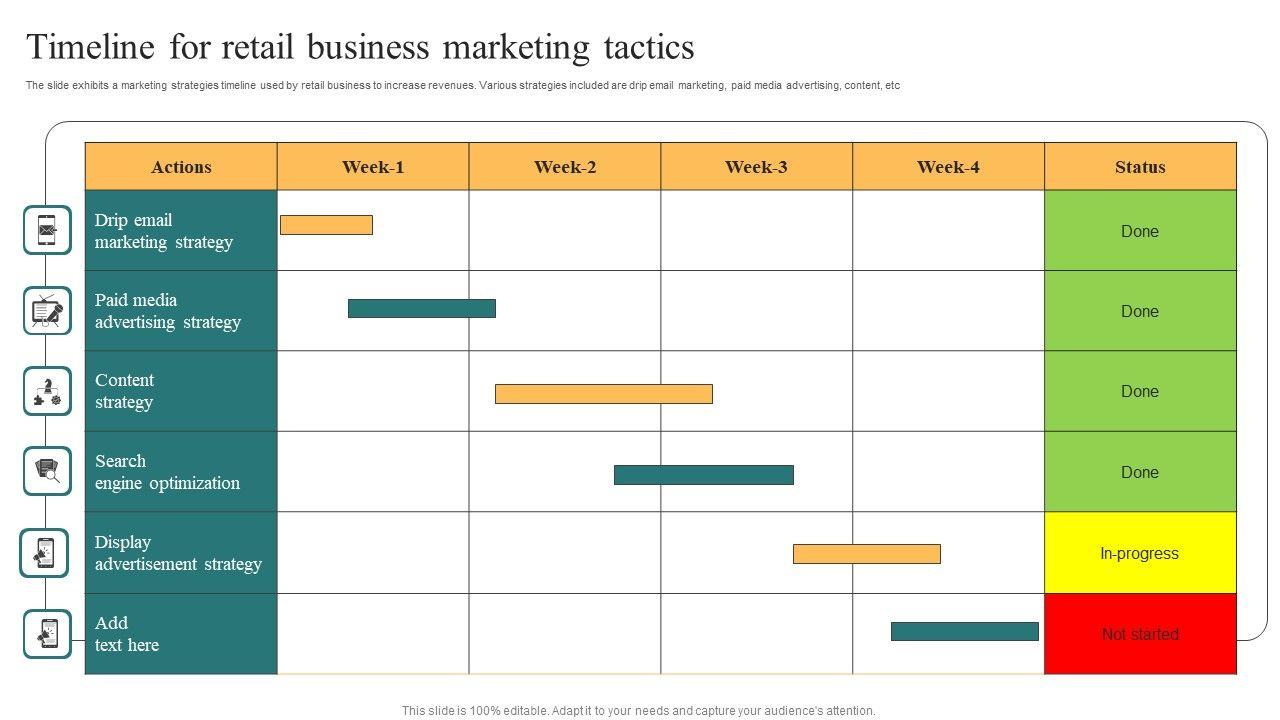Select the Search engine optimization magnifier icon
Viewport: 1280px width, 720px height.
pos(48,471)
